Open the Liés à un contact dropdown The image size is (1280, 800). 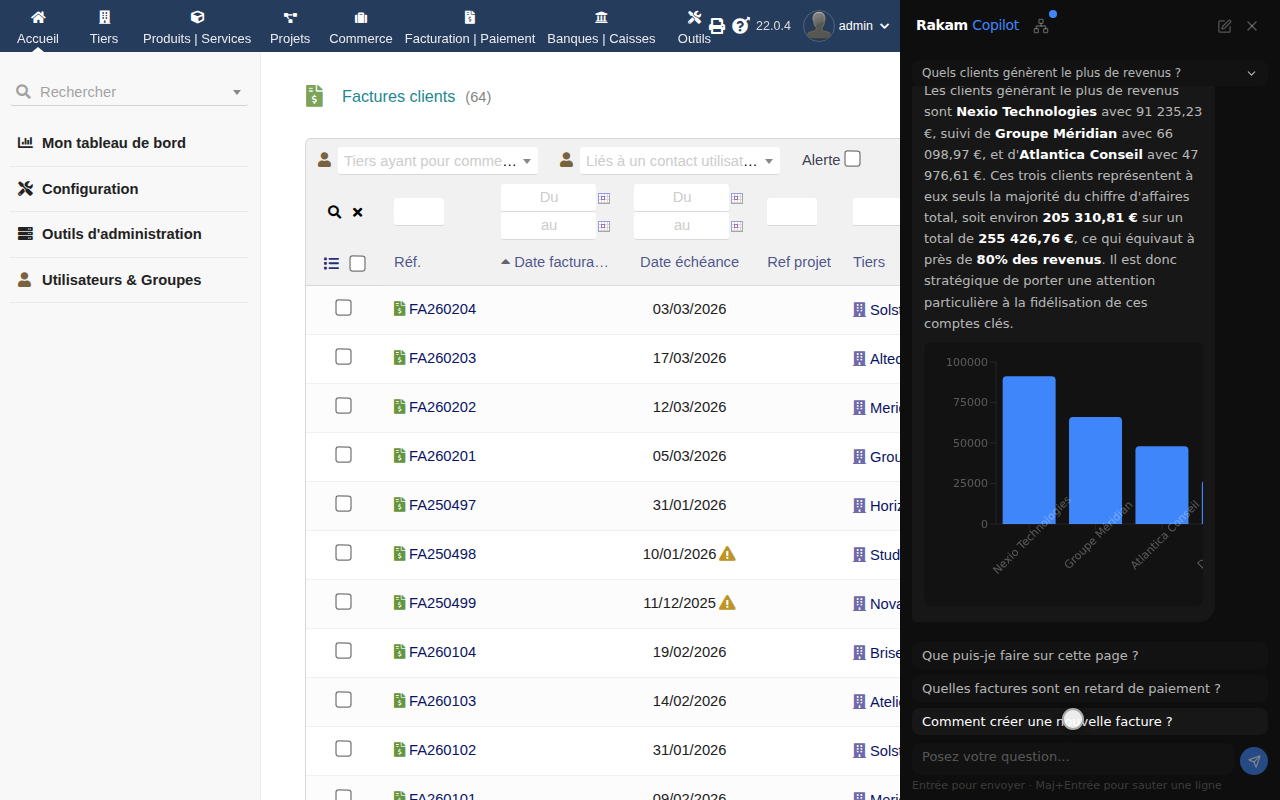pyautogui.click(x=680, y=161)
